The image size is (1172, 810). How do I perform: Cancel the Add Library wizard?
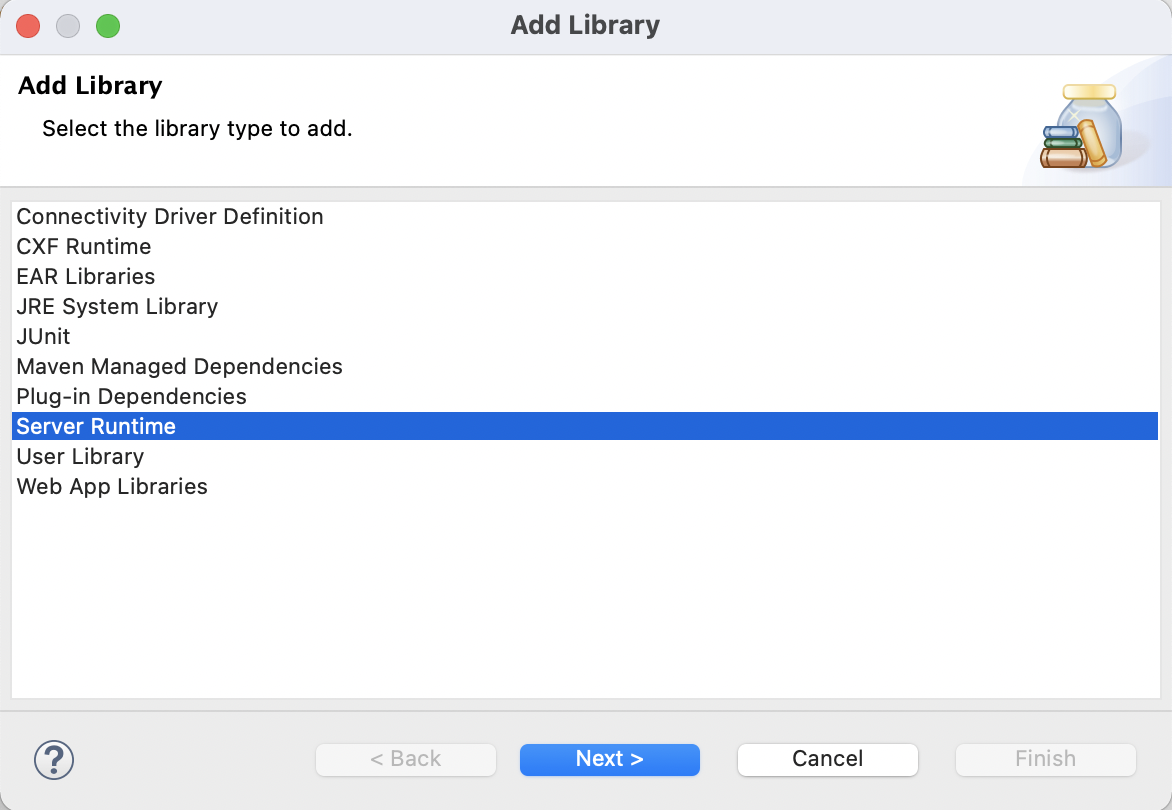(827, 759)
